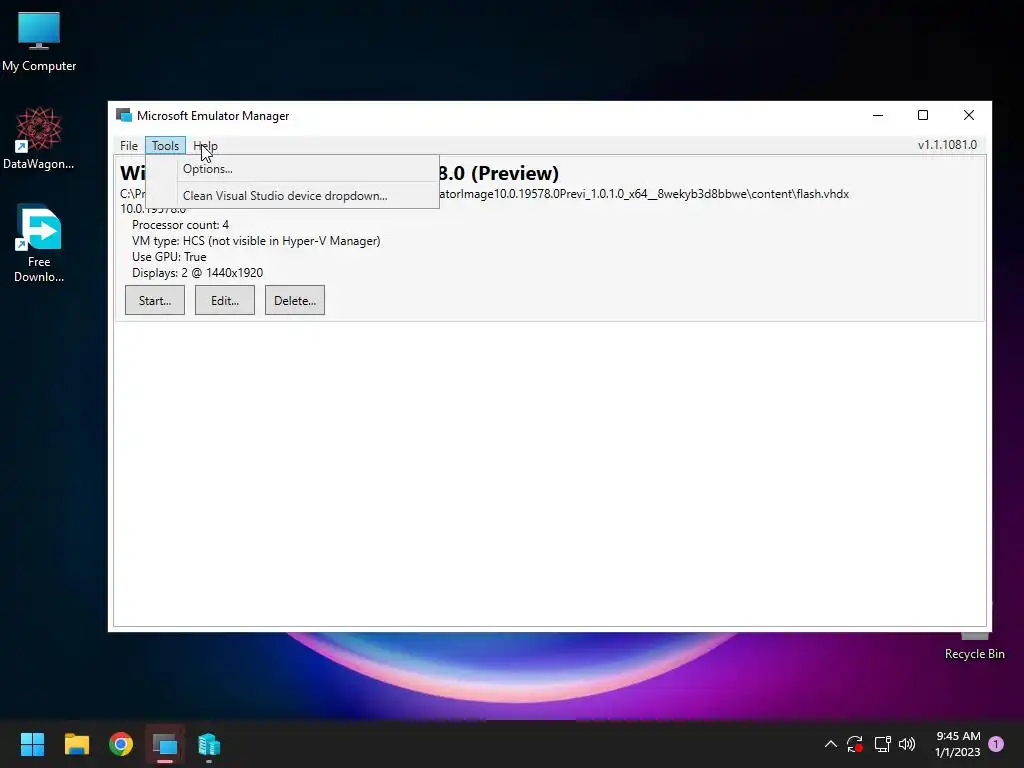This screenshot has width=1024, height=768.
Task: Close the Emulator Manager window
Action: [x=968, y=116]
